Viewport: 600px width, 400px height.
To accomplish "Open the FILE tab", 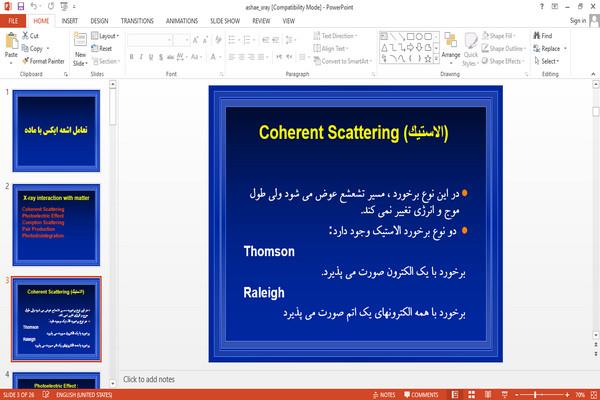I will click(13, 21).
